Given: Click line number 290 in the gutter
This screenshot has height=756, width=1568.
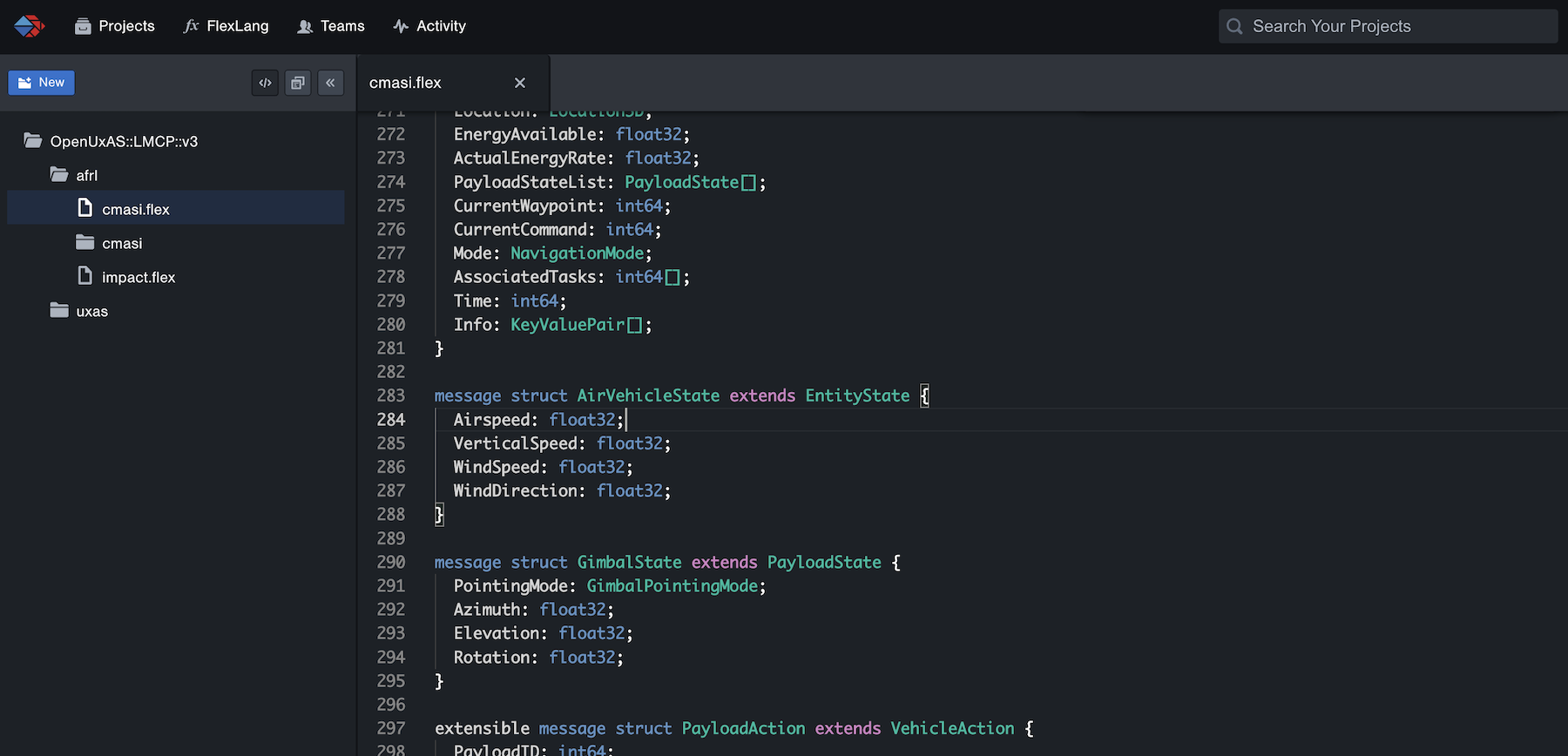Looking at the screenshot, I should [391, 563].
